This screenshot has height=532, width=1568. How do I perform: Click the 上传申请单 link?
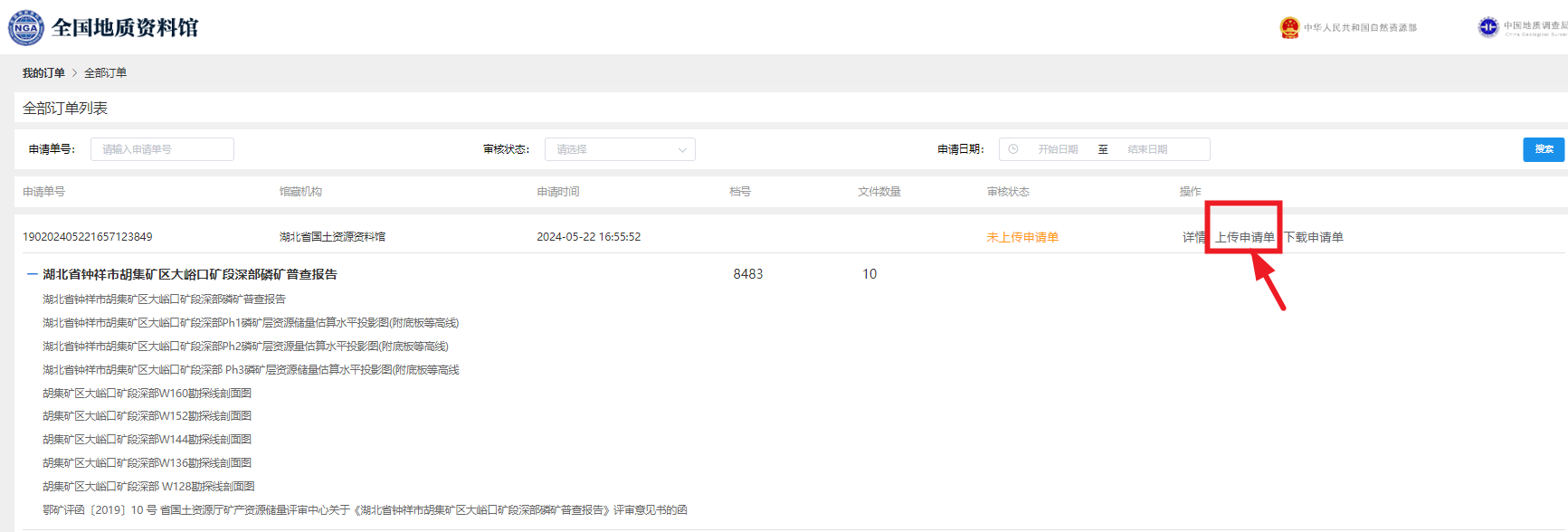pyautogui.click(x=1244, y=237)
